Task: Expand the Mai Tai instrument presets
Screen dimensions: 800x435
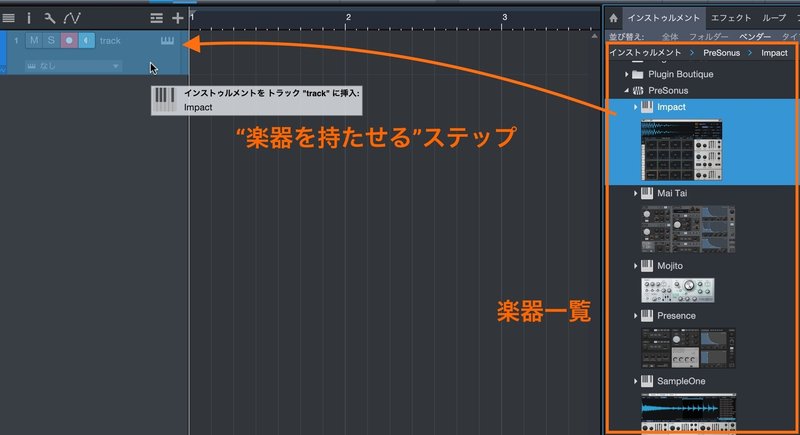Action: (635, 193)
